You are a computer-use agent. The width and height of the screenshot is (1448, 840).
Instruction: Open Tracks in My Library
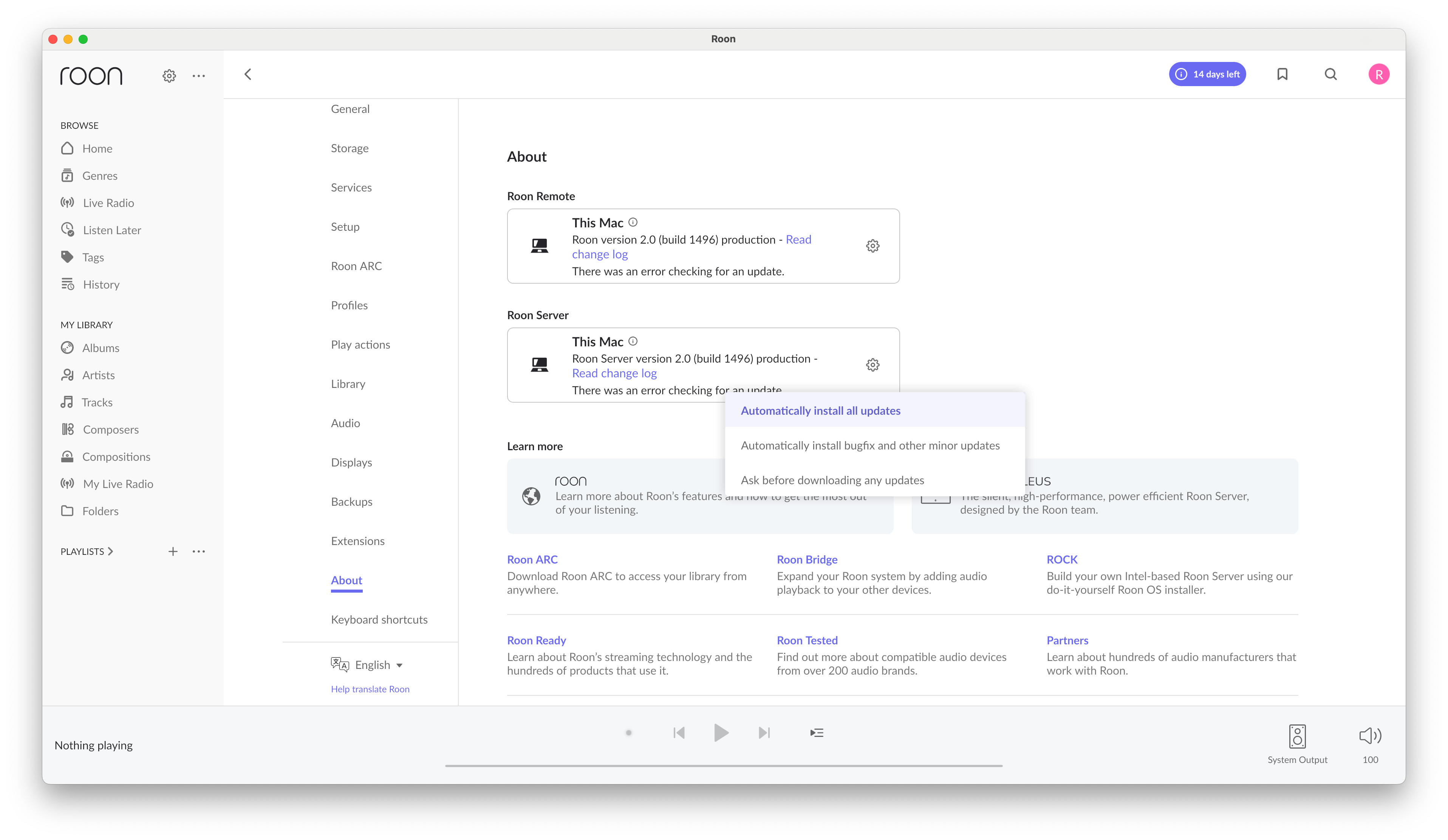coord(87,403)
